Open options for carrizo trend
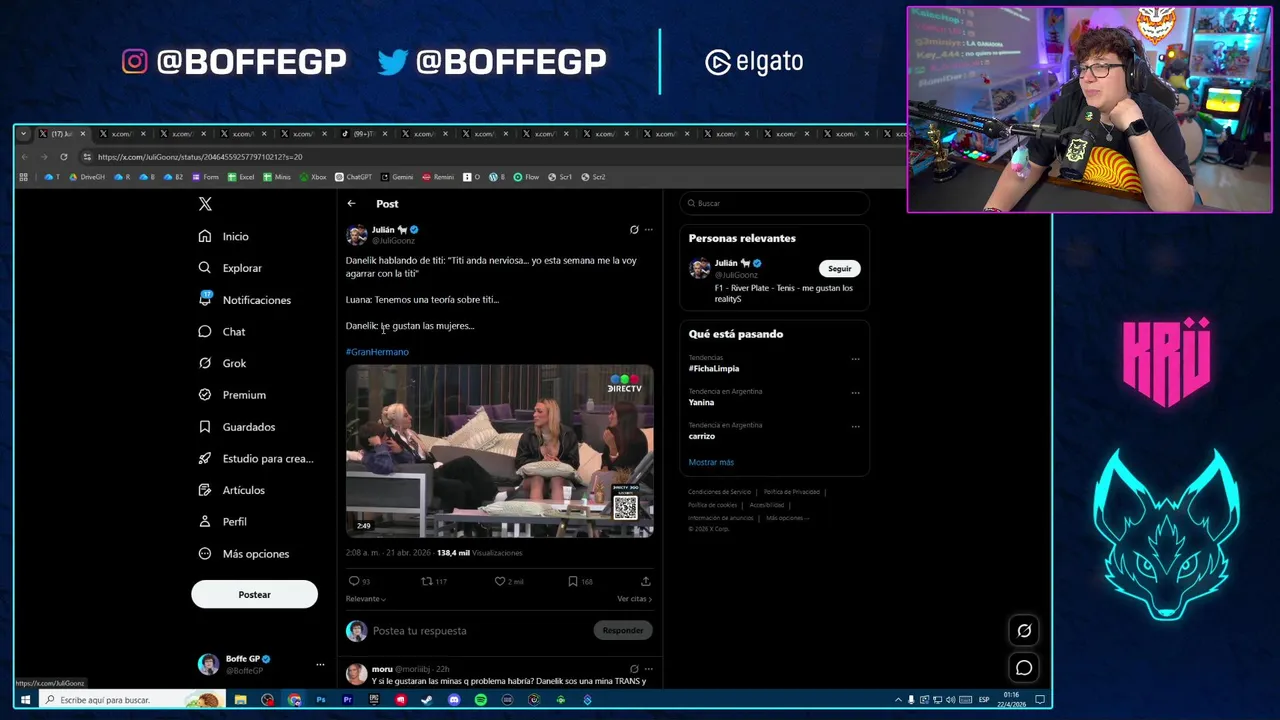 coord(855,427)
